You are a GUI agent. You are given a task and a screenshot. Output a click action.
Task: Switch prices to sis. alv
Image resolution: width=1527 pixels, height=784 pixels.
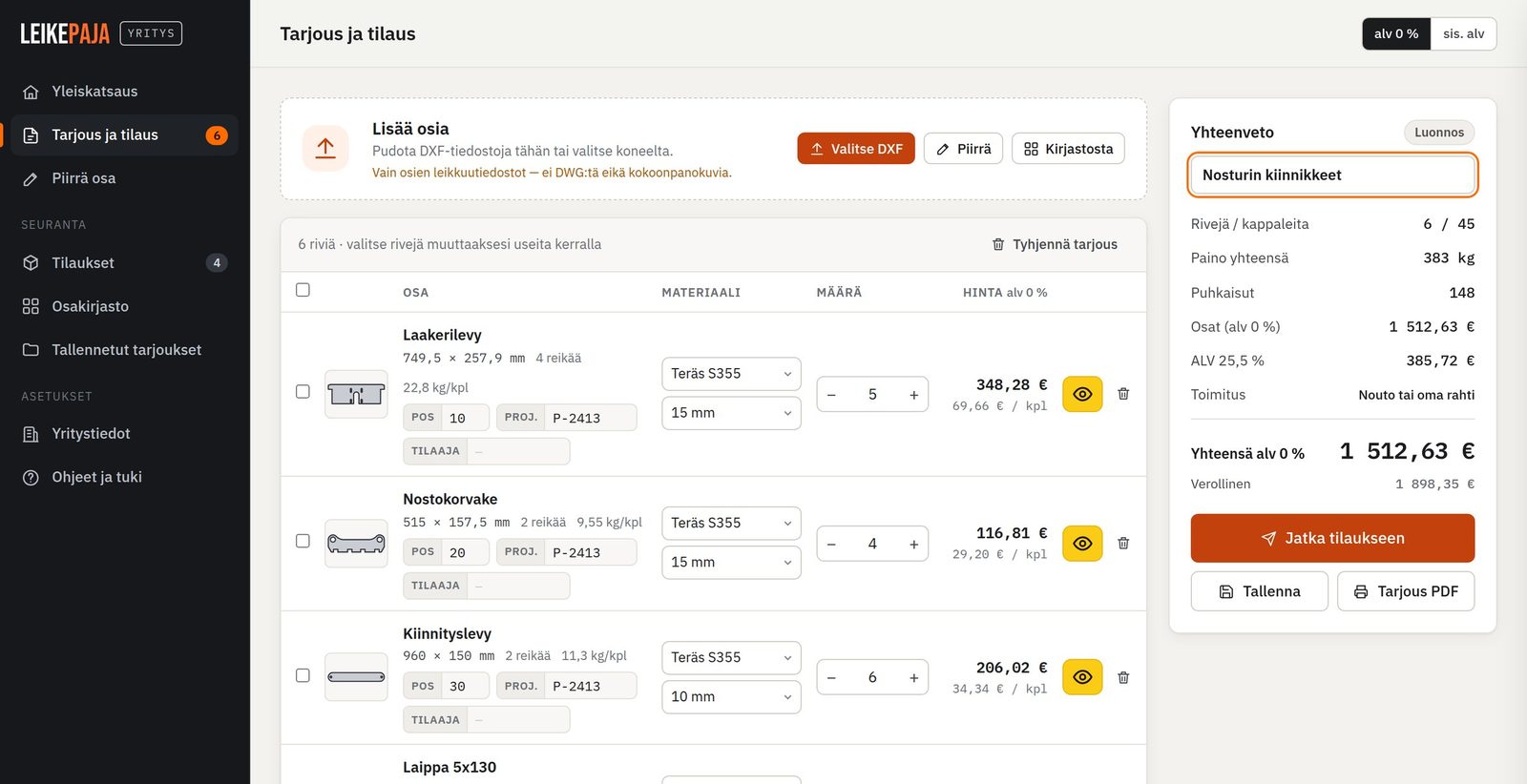pyautogui.click(x=1463, y=34)
